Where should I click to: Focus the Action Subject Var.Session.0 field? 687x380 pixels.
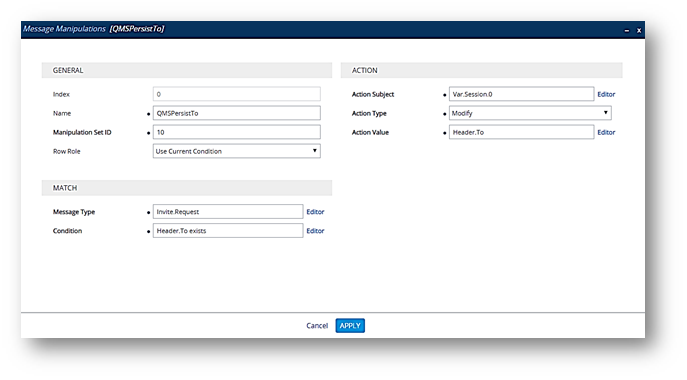[521, 94]
